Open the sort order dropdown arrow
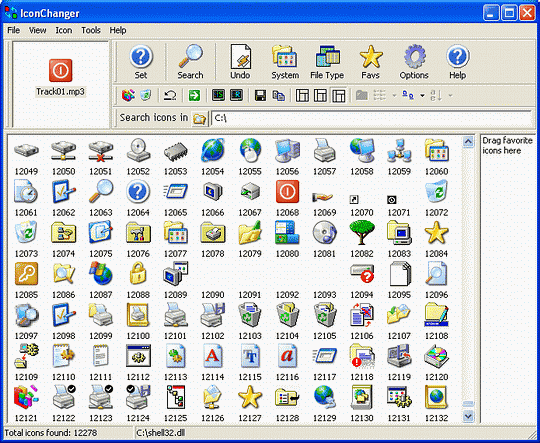The image size is (540, 443). pos(450,95)
